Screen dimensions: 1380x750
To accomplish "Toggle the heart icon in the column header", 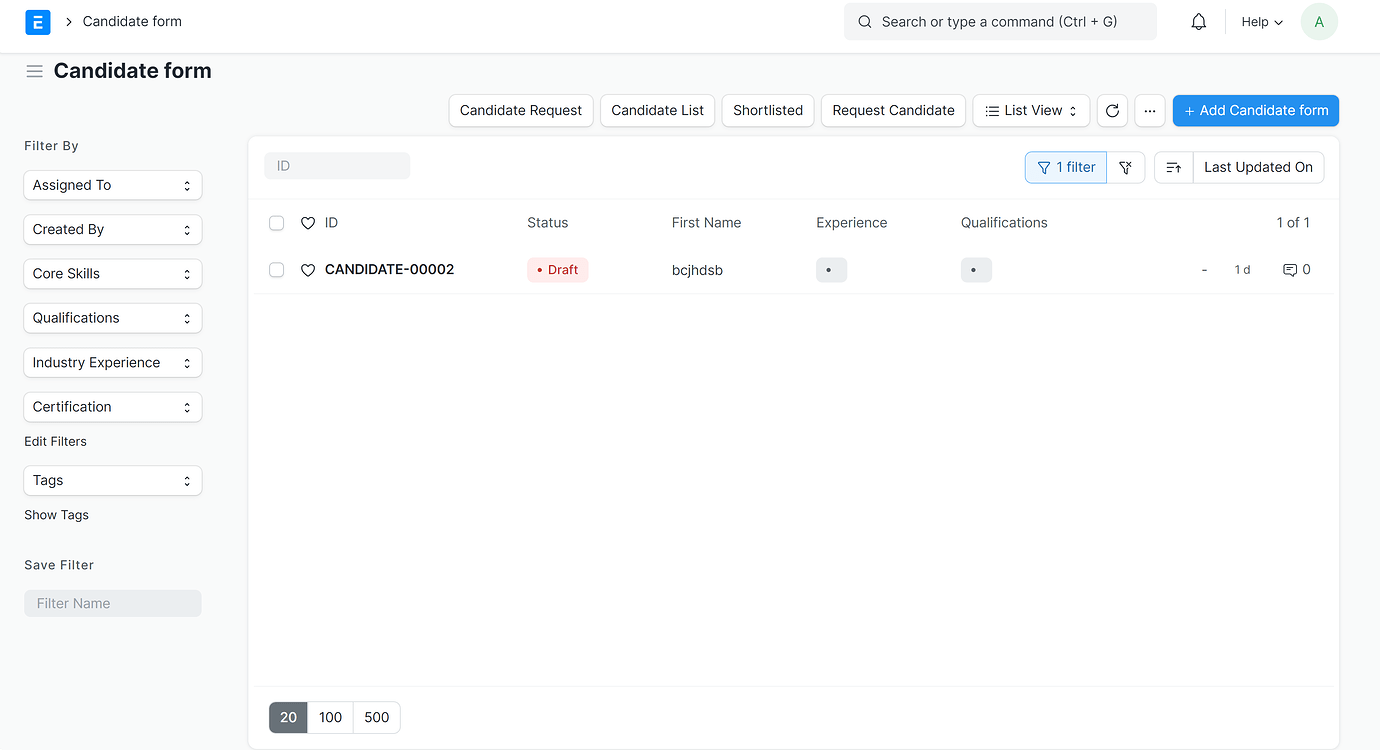I will [307, 223].
